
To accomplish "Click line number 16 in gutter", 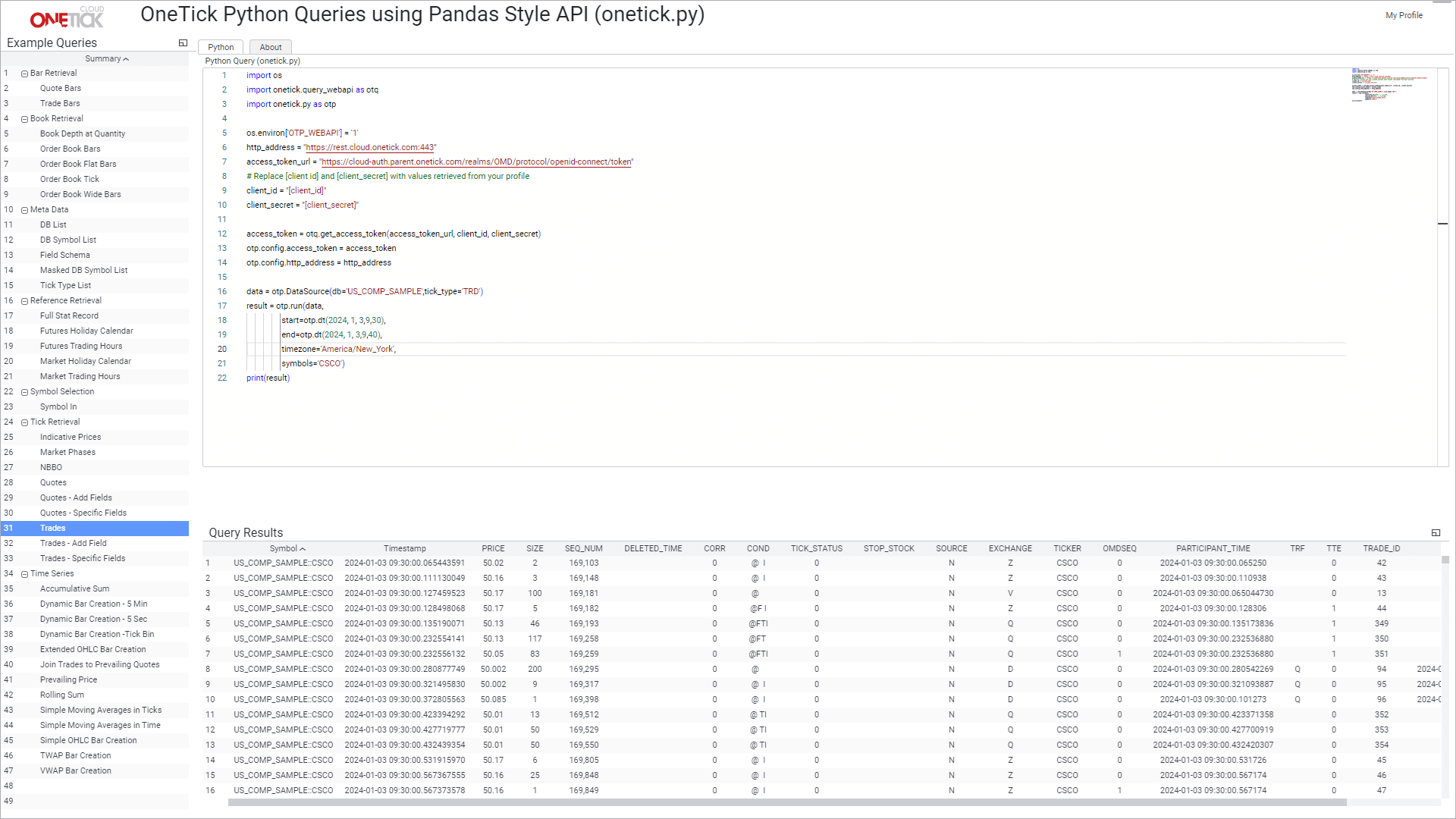I will [x=222, y=291].
